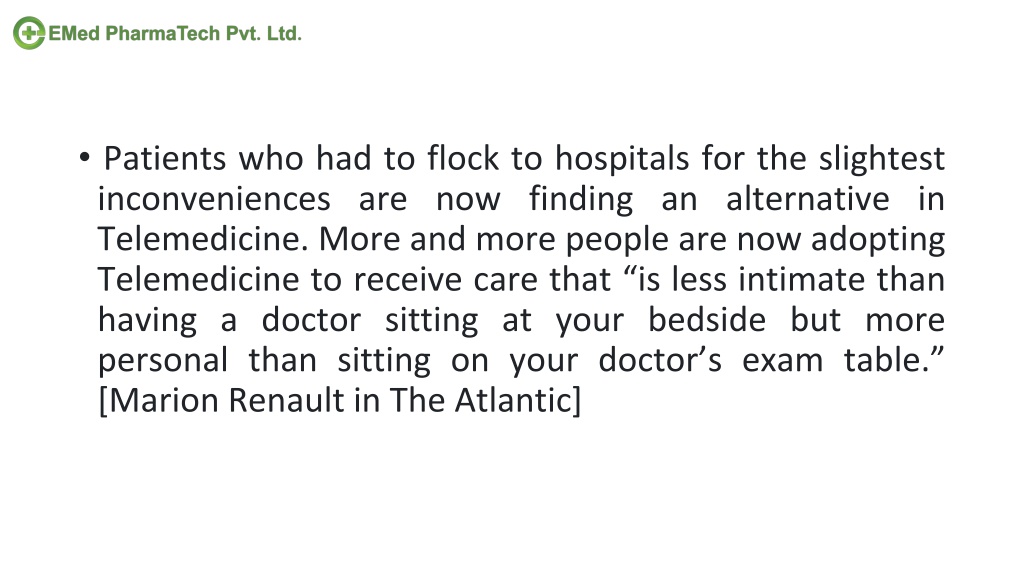Click the word adopting
The height and width of the screenshot is (576, 1024).
tap(878, 240)
